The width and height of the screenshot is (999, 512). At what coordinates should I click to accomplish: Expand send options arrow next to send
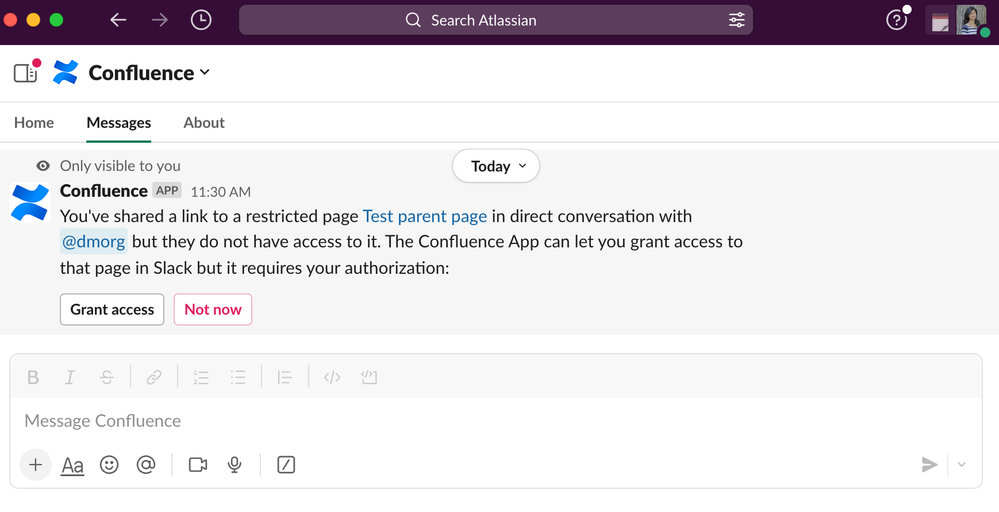point(961,465)
